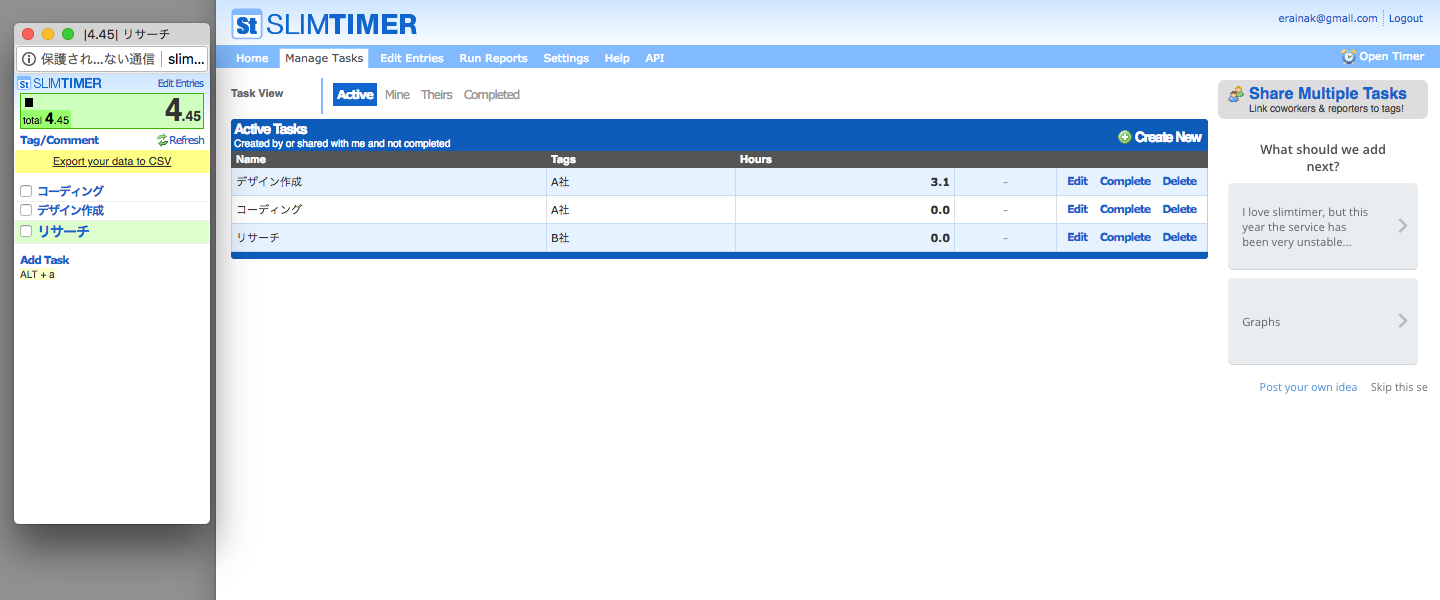Open the Help tab
Image resolution: width=1440 pixels, height=600 pixels.
pos(617,58)
